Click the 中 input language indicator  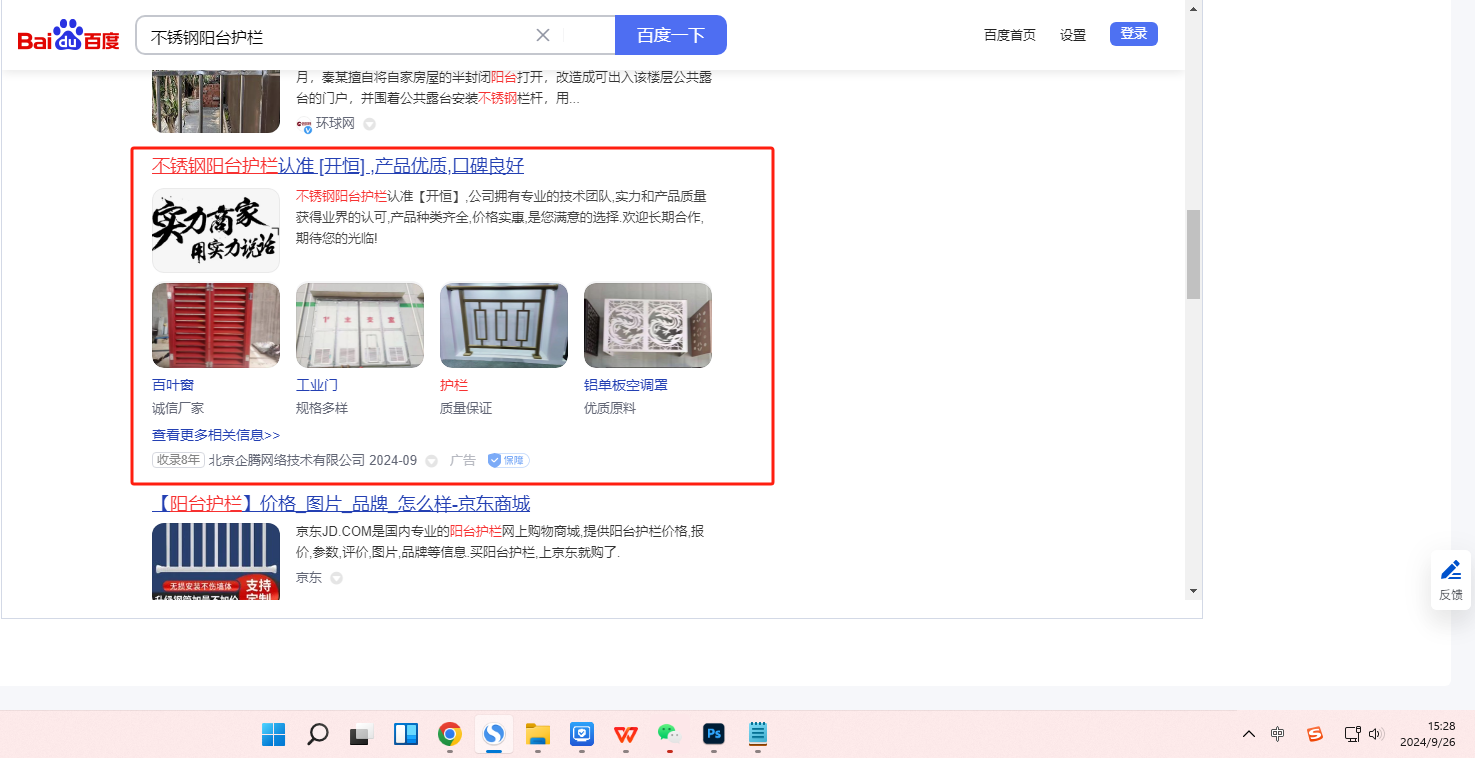[1278, 735]
